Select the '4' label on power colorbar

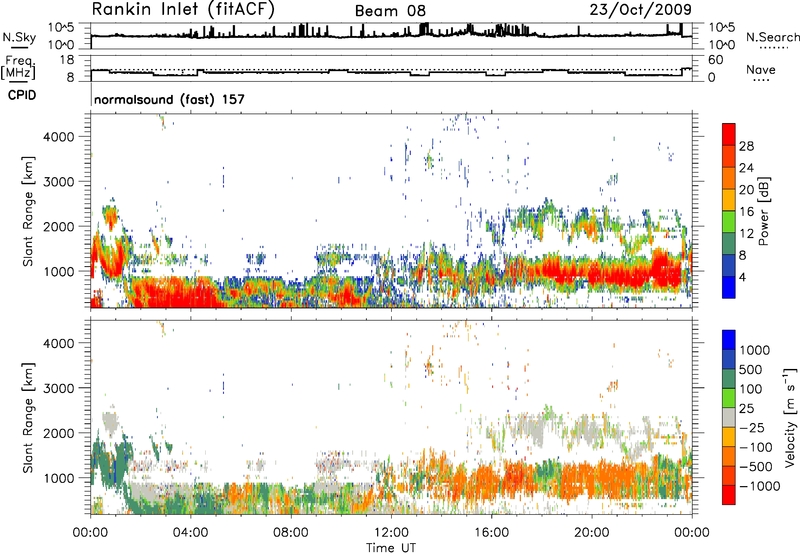(742, 277)
